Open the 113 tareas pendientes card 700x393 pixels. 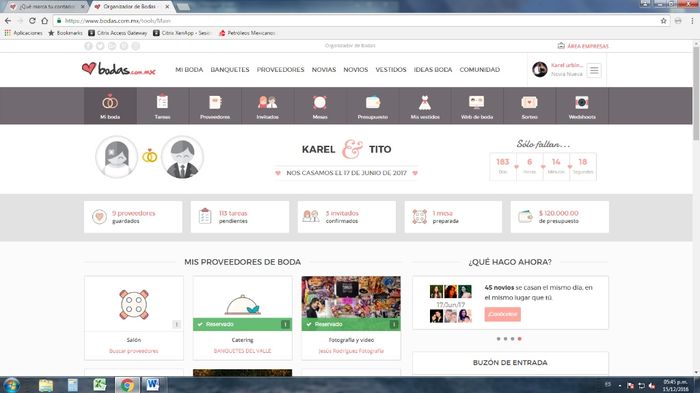click(x=240, y=217)
